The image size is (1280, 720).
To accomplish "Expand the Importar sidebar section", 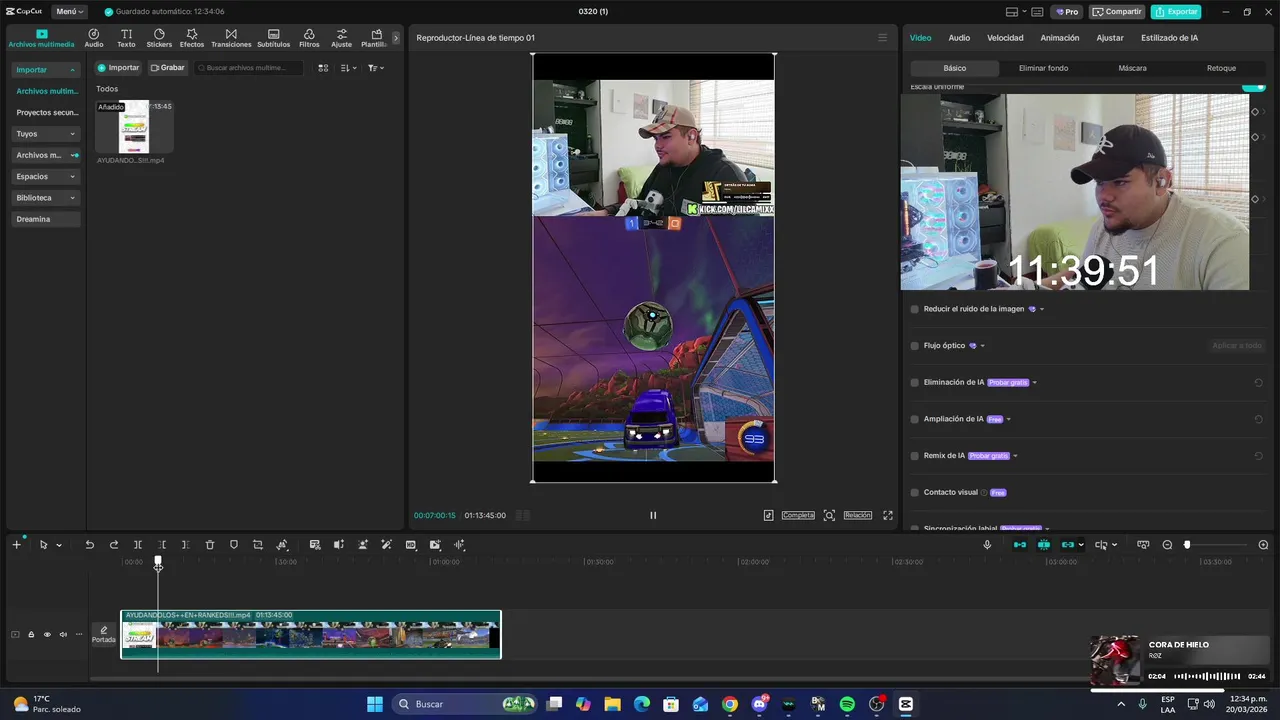I will [x=46, y=70].
